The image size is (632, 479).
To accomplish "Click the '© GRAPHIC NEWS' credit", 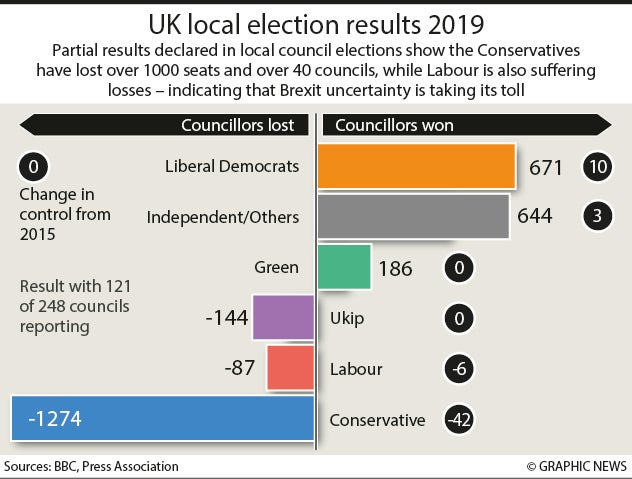I will (574, 466).
